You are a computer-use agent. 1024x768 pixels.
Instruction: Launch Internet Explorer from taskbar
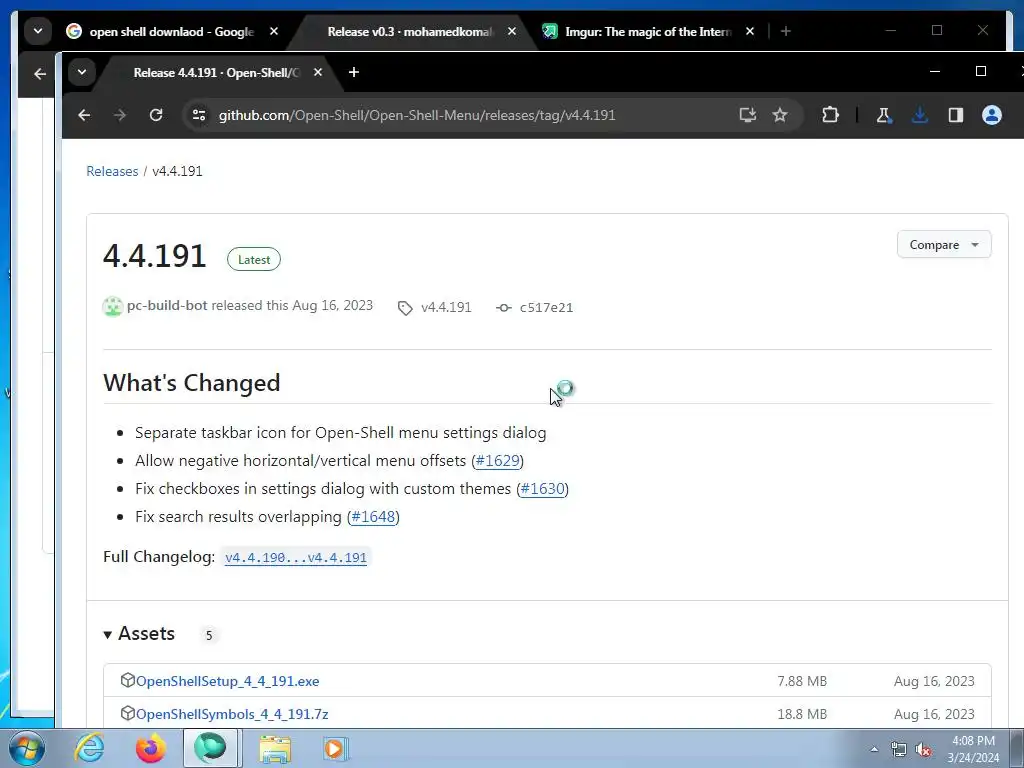(x=89, y=748)
